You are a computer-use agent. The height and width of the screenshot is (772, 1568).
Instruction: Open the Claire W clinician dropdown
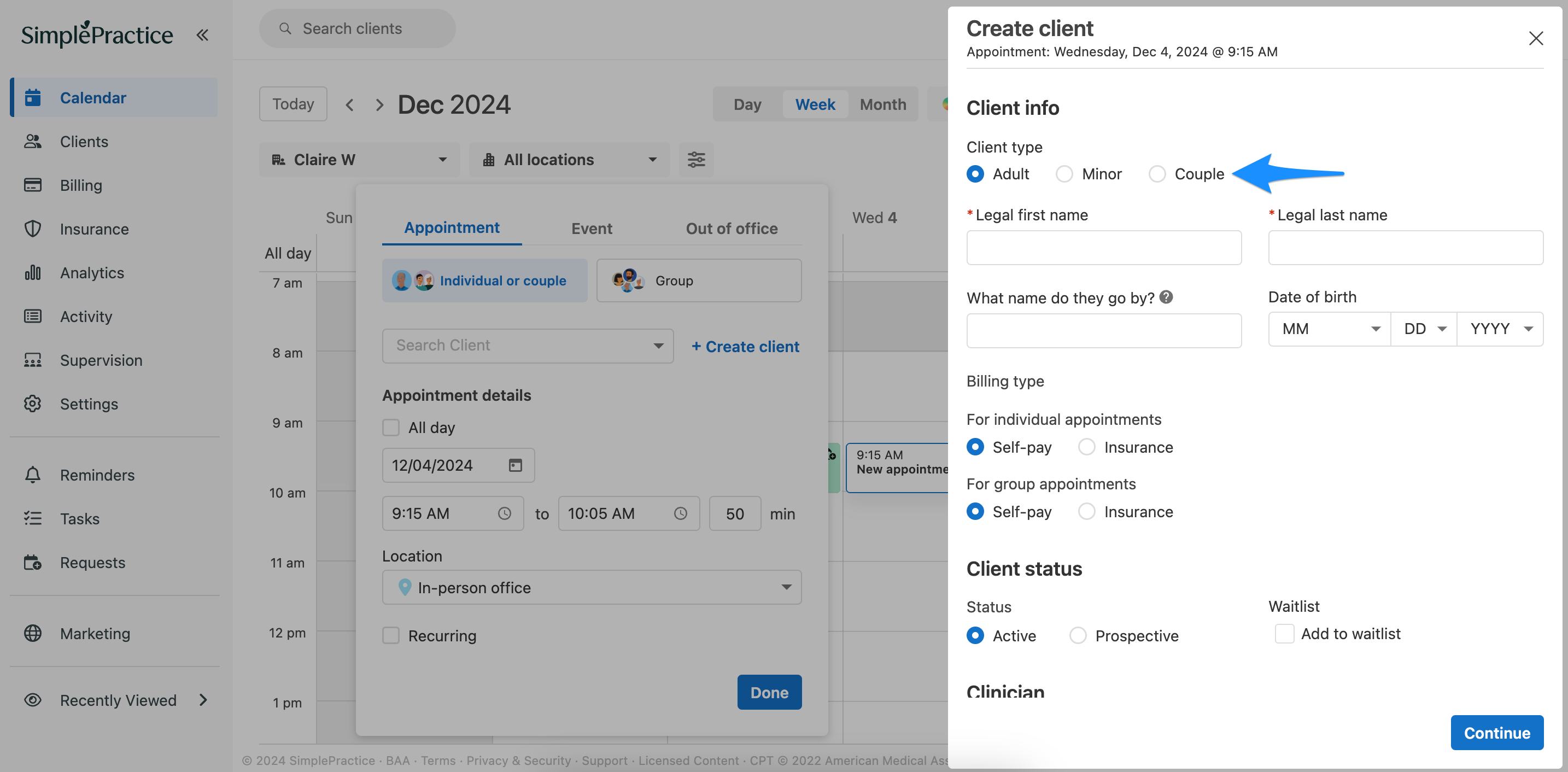tap(359, 160)
